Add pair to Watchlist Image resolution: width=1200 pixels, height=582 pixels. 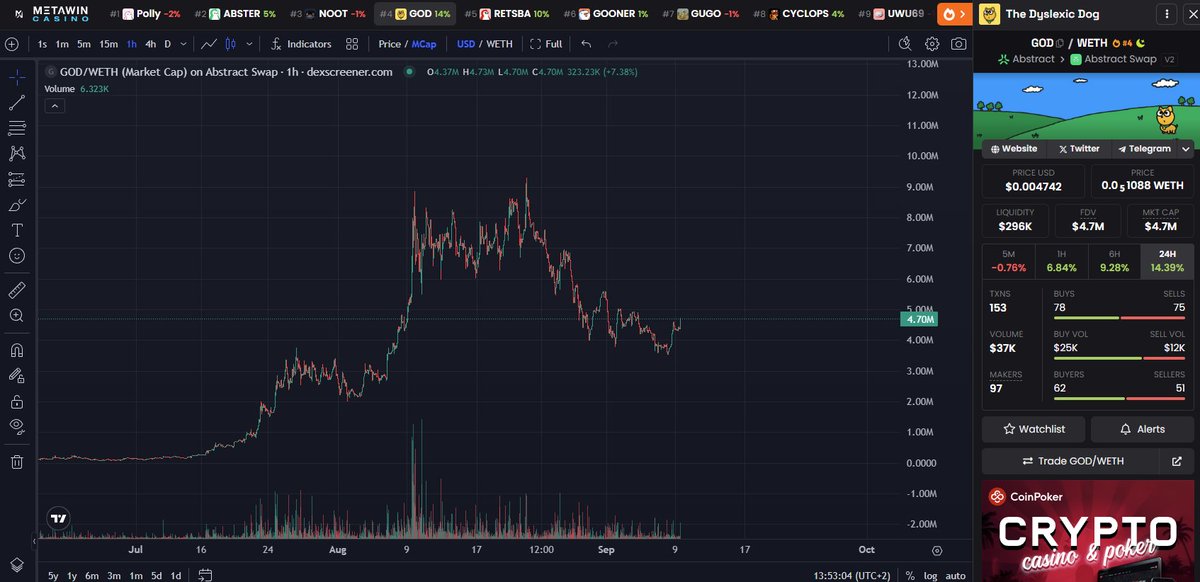click(x=1034, y=429)
